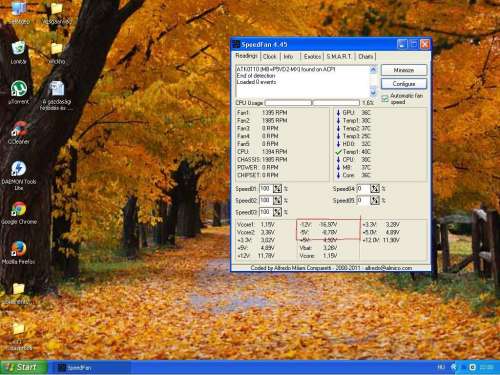500x375 pixels.
Task: Click the 'Vbat 3.26V' voltage reading
Action: [318, 248]
